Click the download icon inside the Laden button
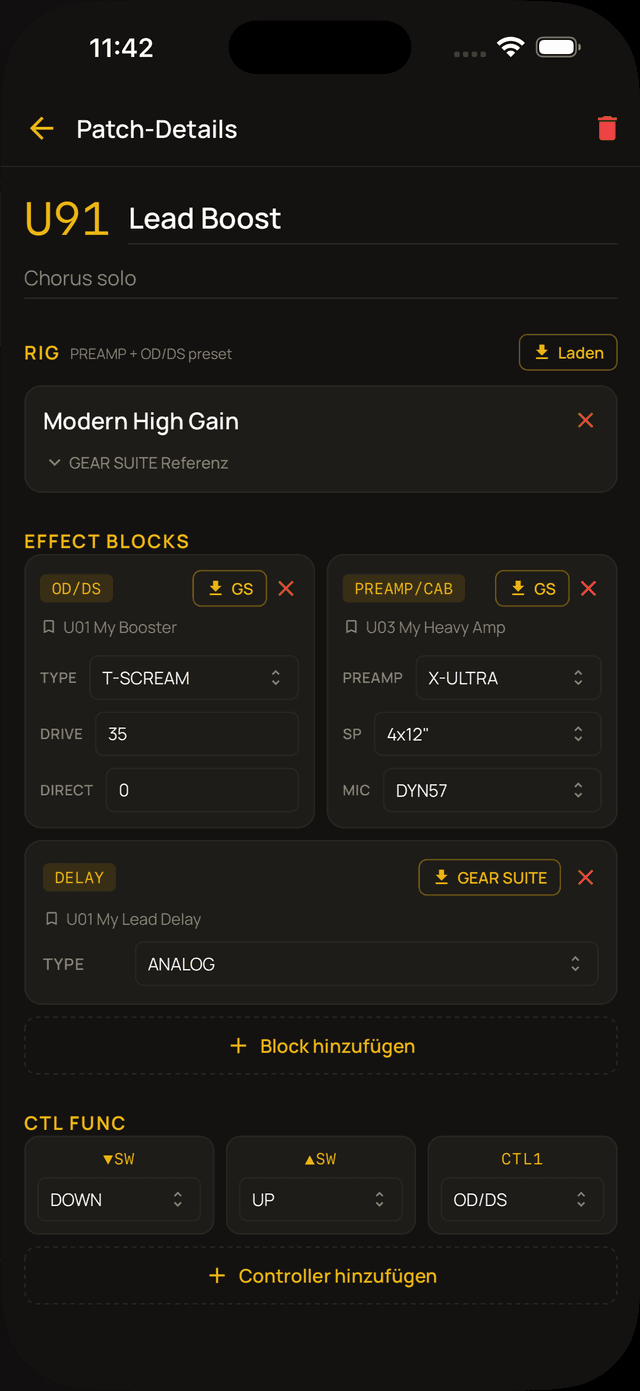This screenshot has height=1391, width=640. (542, 352)
